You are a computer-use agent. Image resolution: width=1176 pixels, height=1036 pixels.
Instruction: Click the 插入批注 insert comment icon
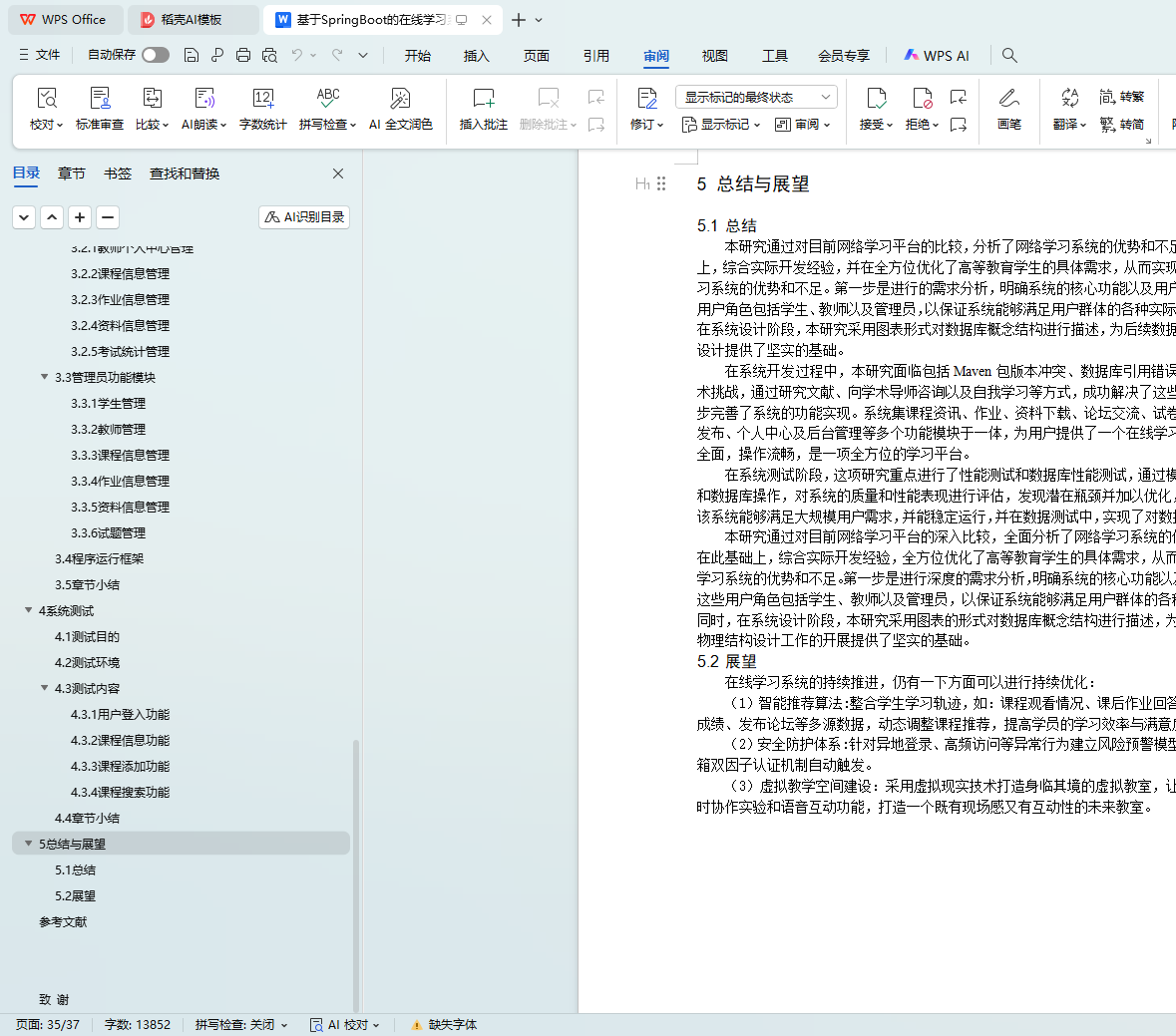[x=483, y=99]
